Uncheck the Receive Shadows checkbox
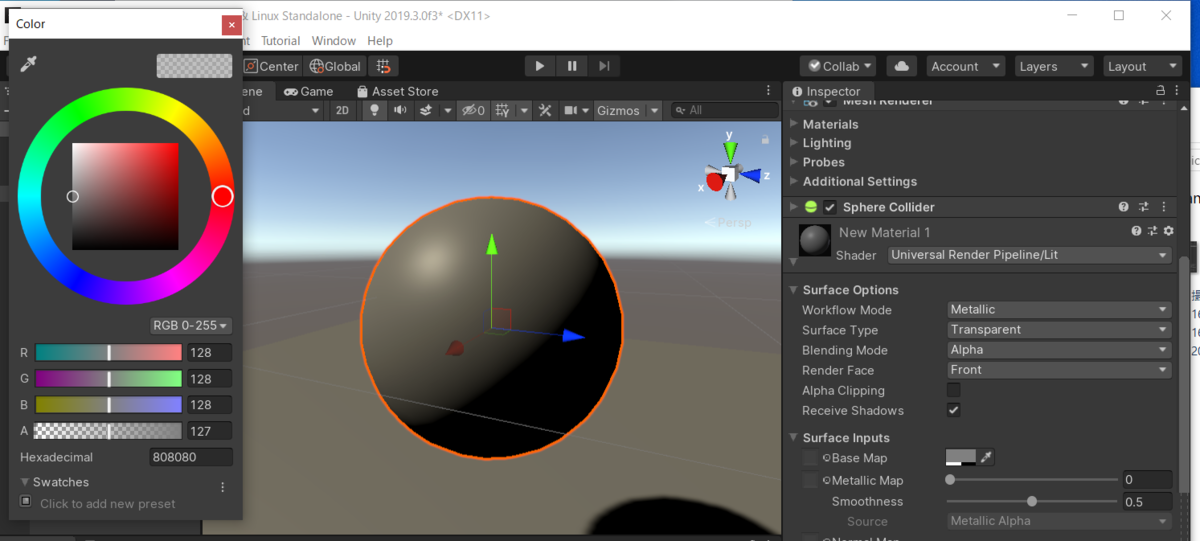This screenshot has width=1200, height=541. (x=954, y=410)
